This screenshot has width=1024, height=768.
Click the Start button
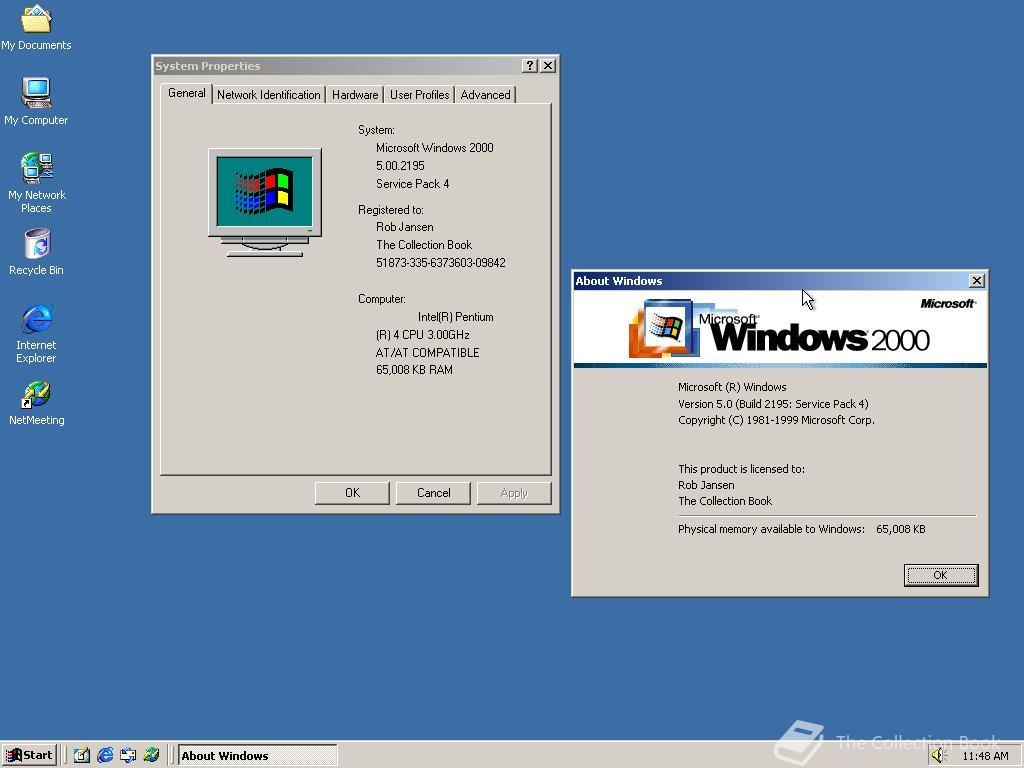coord(29,756)
